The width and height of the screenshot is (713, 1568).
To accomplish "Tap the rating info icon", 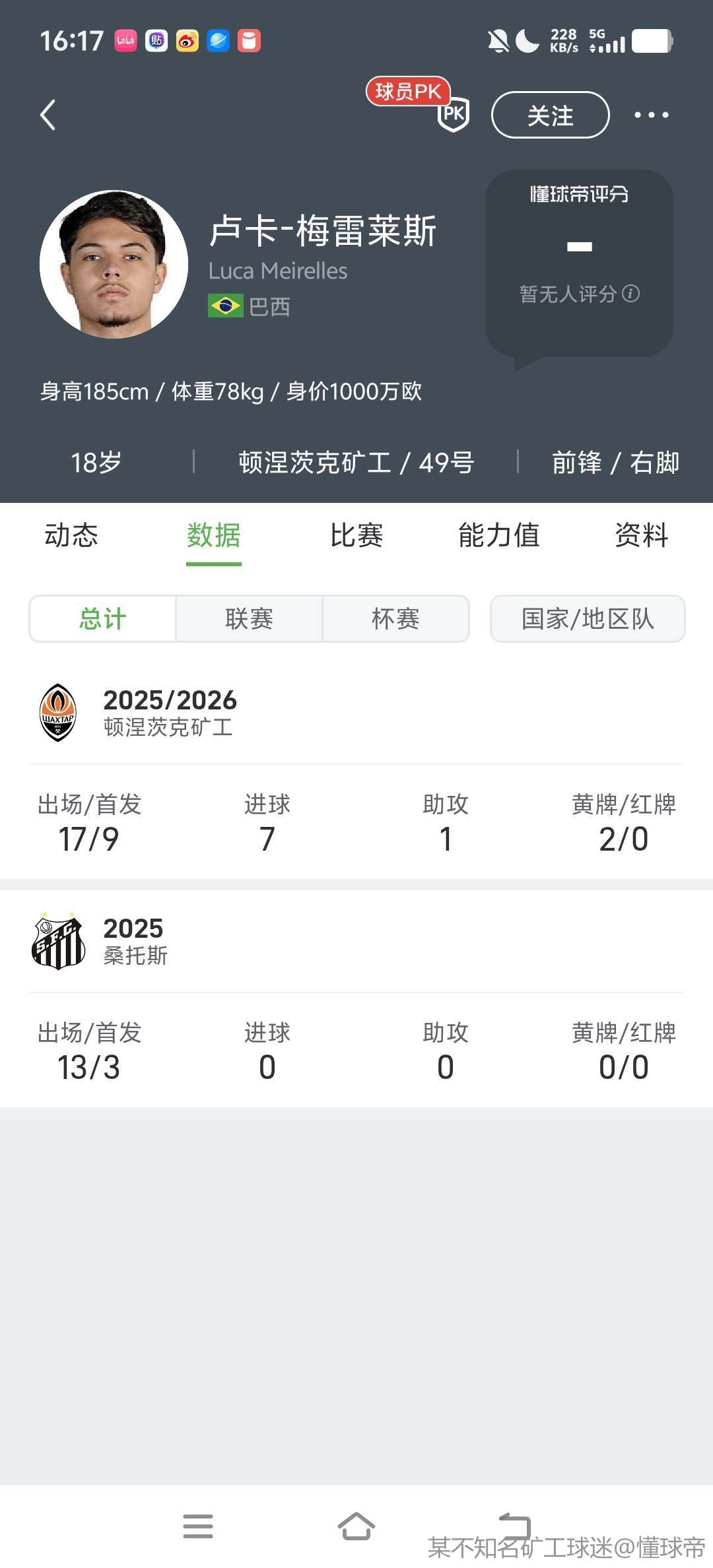I will [x=631, y=294].
